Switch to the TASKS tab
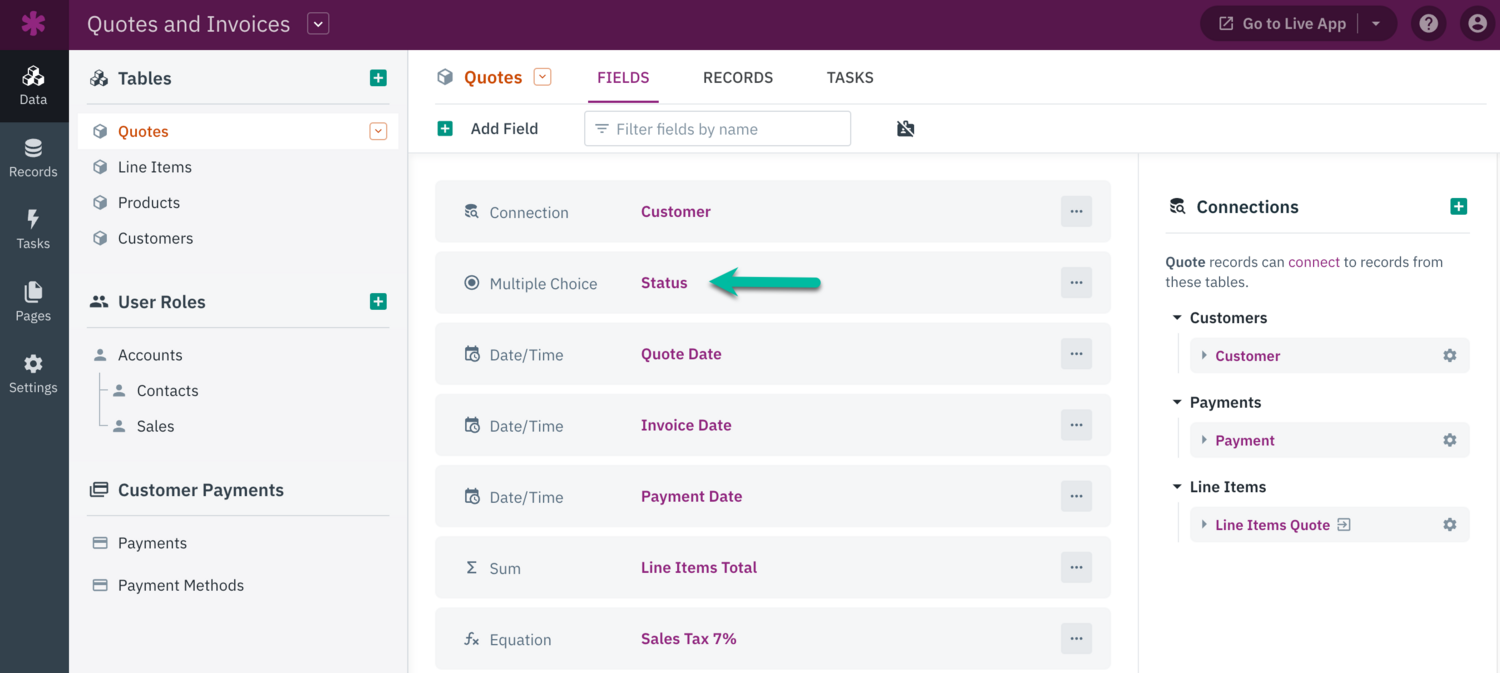The image size is (1500, 673). coord(850,78)
